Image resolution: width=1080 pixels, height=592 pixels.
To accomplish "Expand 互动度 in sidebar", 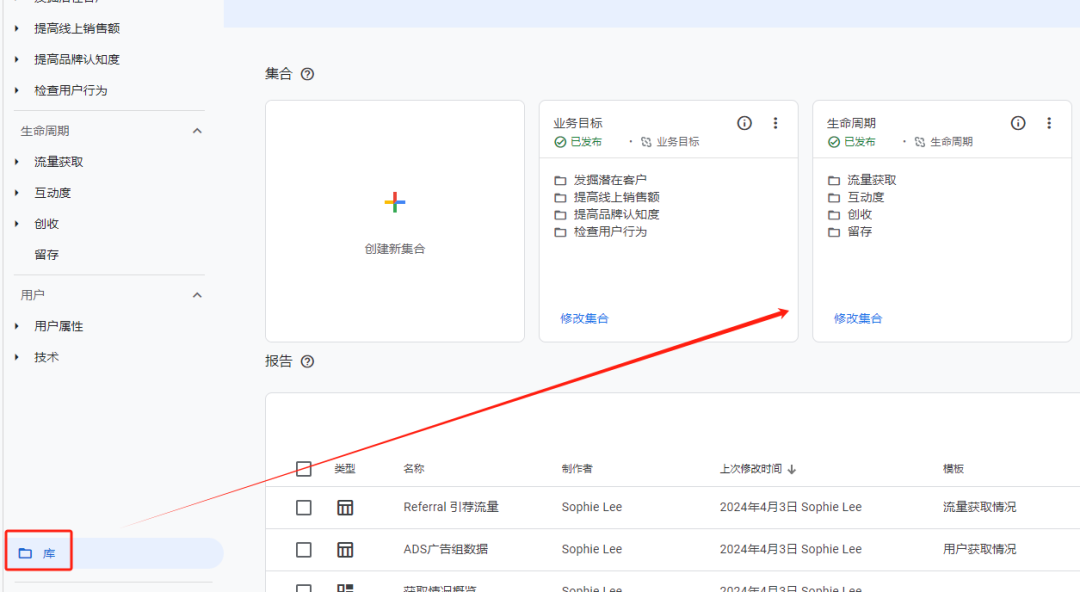I will click(x=17, y=193).
